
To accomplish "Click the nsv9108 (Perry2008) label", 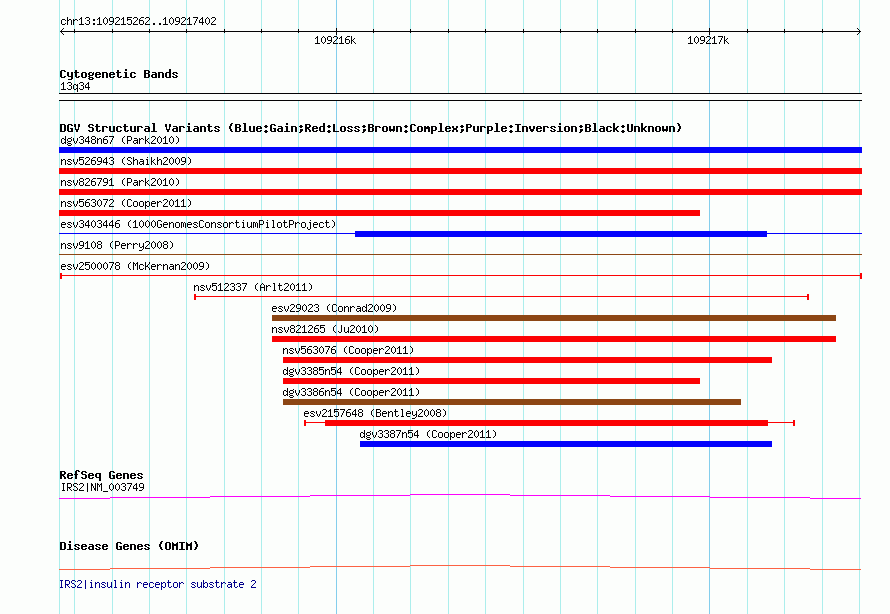I will [117, 245].
